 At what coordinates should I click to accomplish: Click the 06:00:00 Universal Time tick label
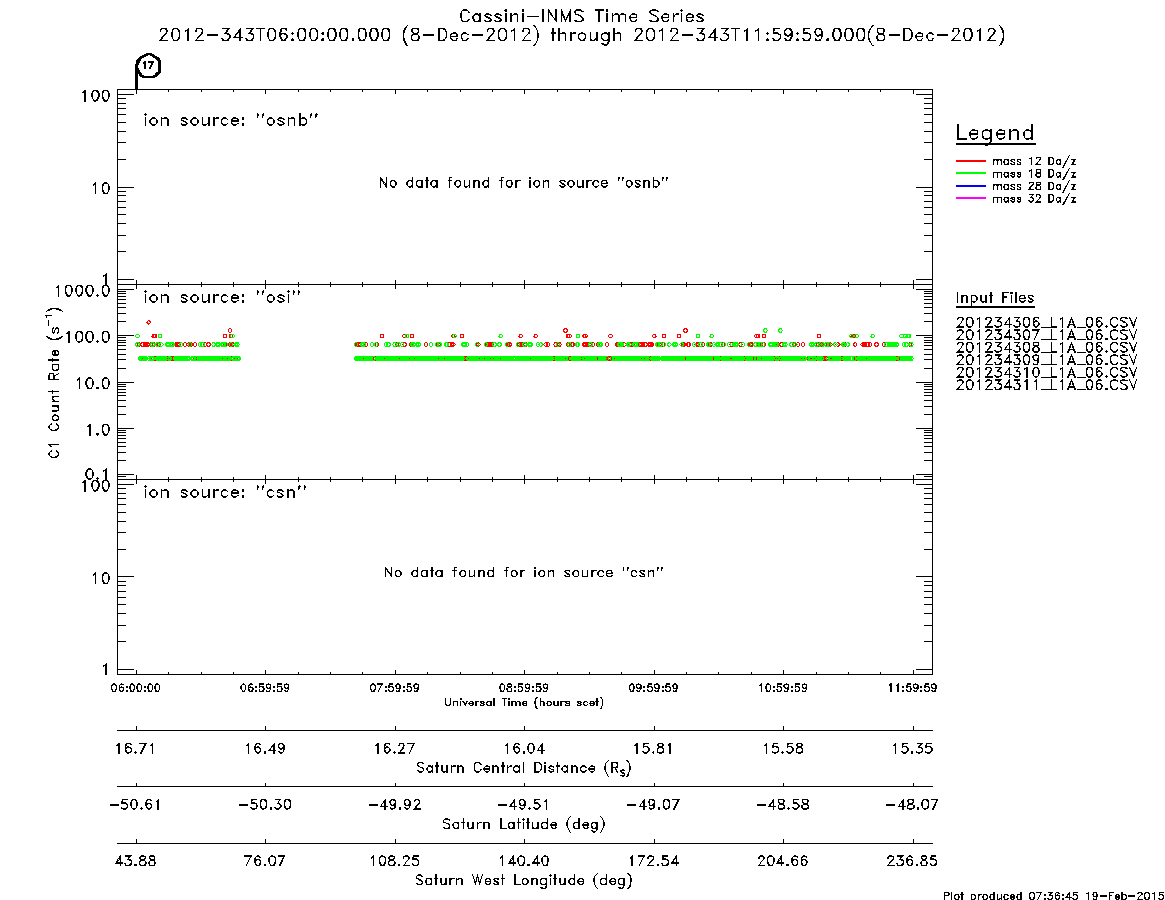click(x=135, y=688)
